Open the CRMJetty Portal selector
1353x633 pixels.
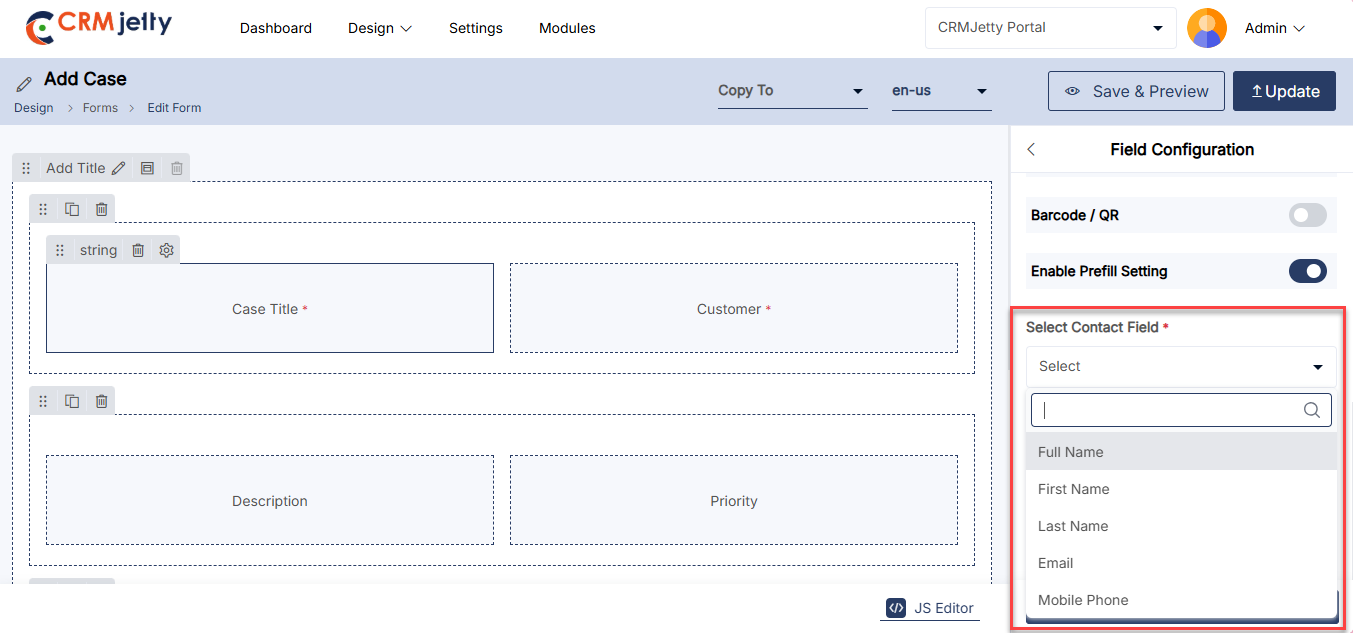(1050, 28)
